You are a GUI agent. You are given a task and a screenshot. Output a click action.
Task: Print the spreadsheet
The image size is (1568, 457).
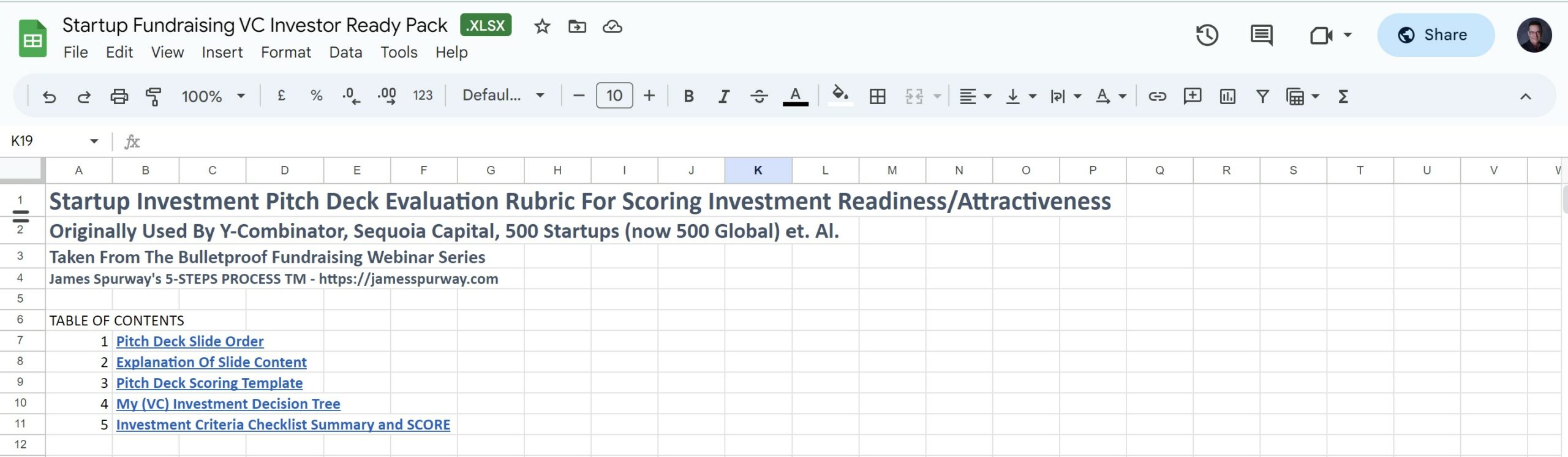[x=119, y=96]
